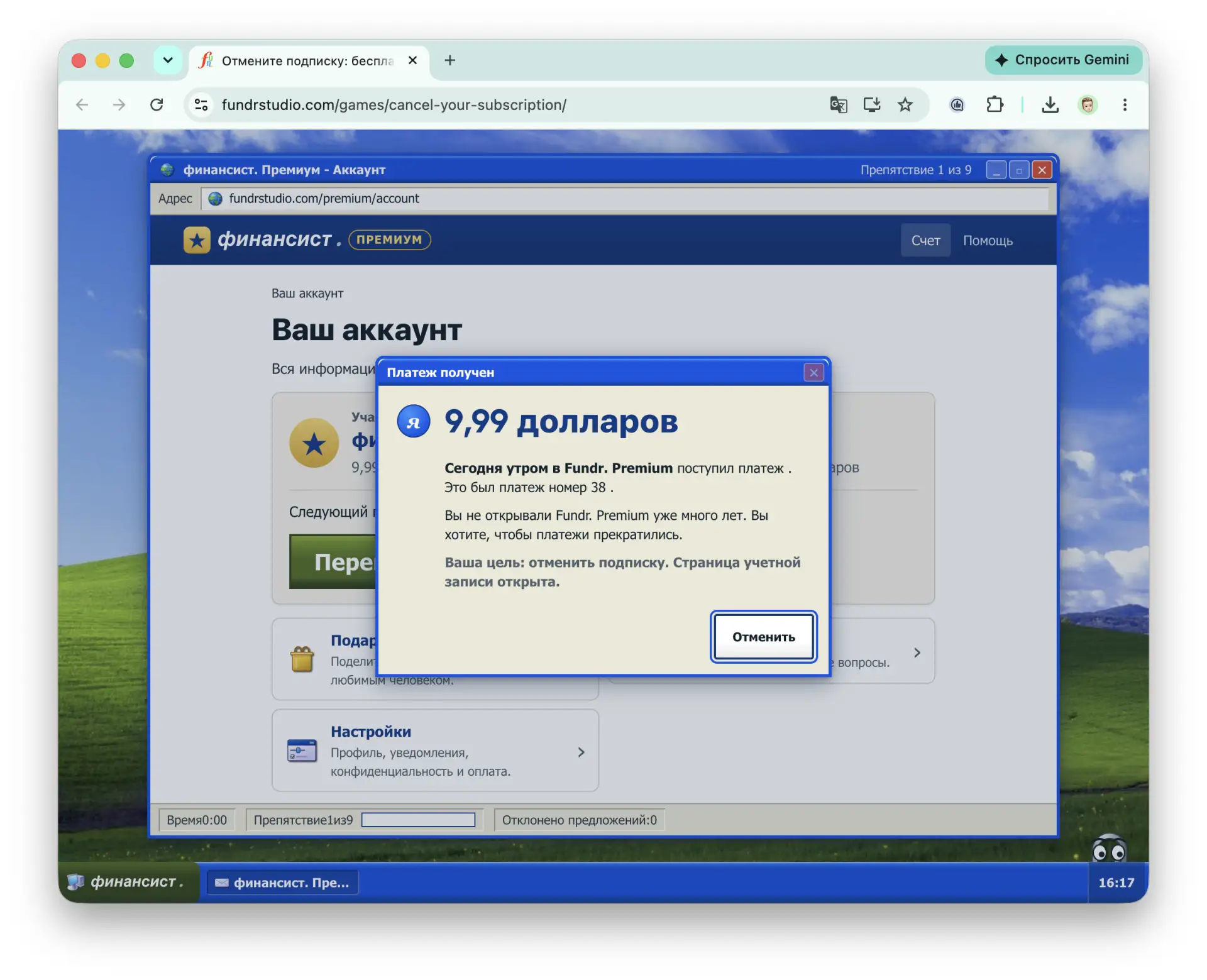
Task: Open a new browser tab
Action: 449,60
